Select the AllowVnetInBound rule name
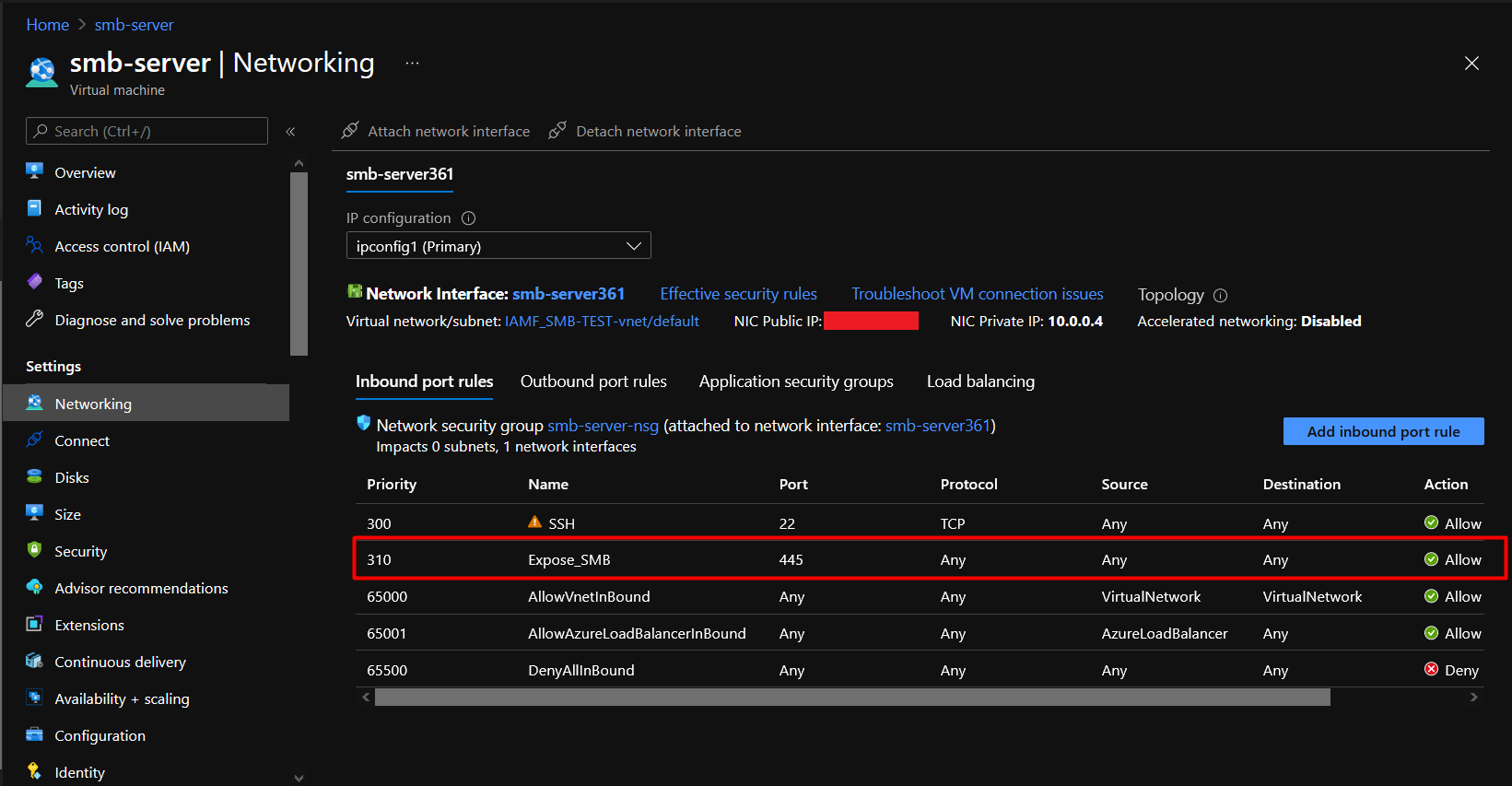 coord(589,597)
